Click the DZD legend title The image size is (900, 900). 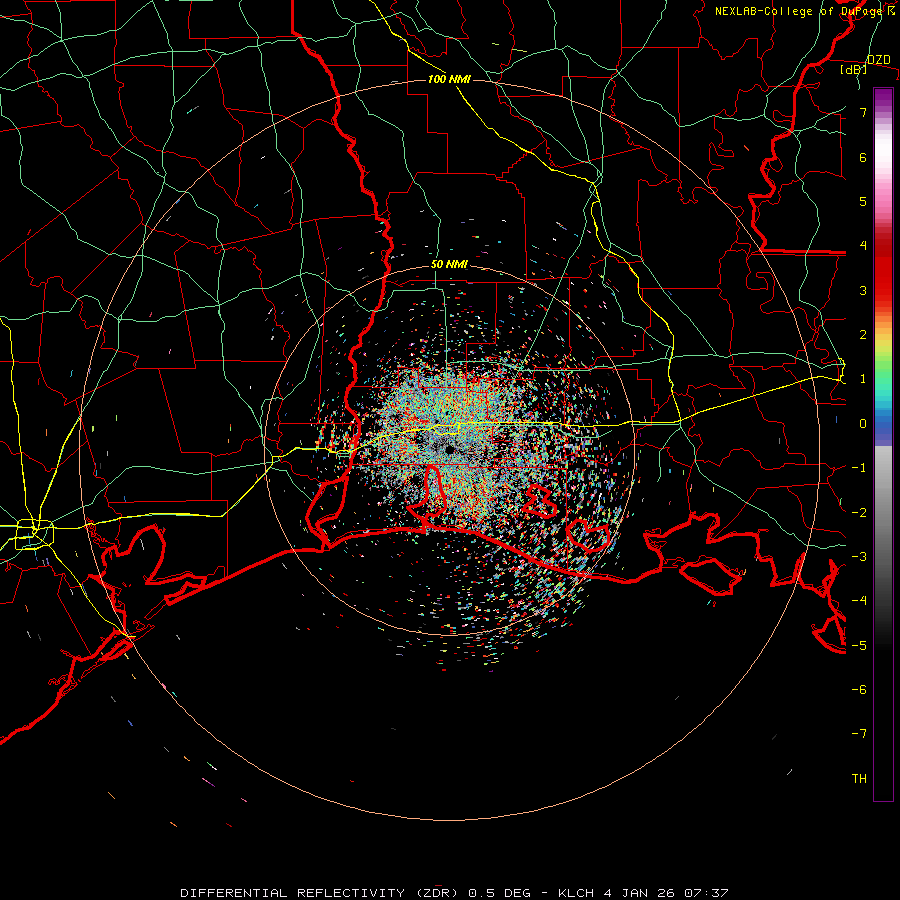click(x=879, y=60)
